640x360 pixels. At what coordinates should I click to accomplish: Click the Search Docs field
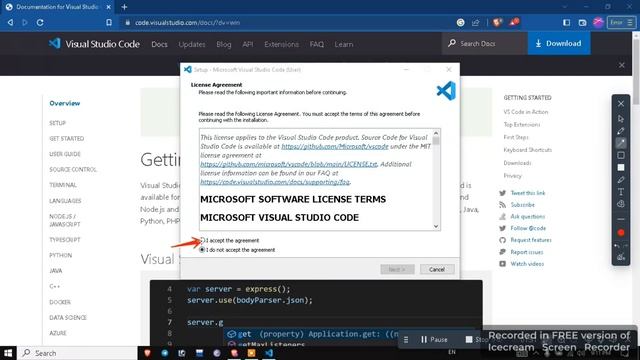tap(484, 43)
